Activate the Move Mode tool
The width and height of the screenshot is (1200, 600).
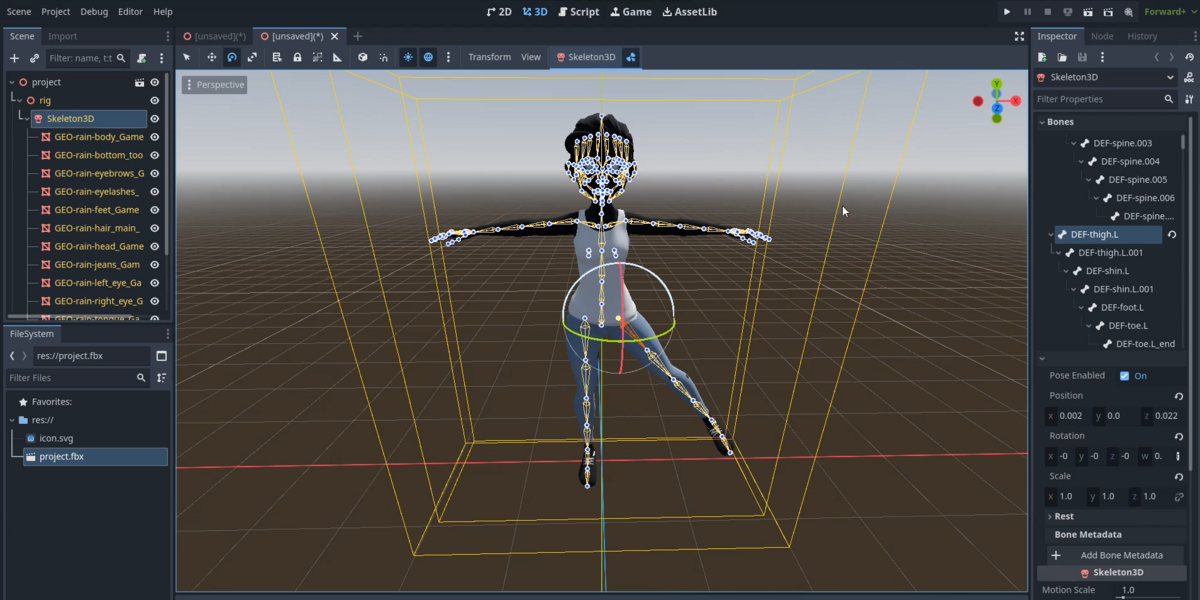coord(211,57)
